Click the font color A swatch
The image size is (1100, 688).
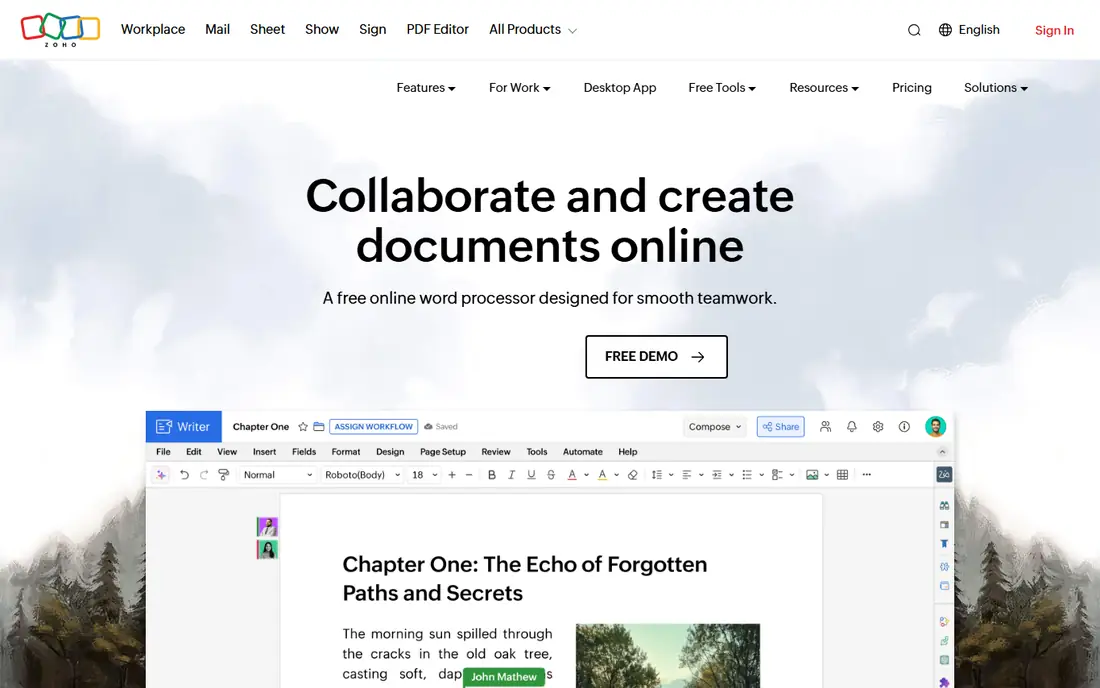click(x=572, y=475)
